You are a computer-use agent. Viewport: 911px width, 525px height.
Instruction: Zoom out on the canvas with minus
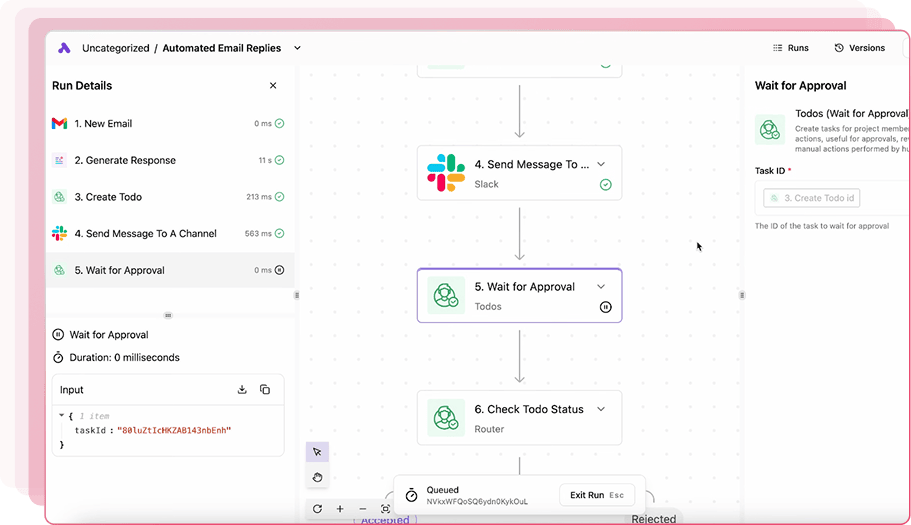coord(363,509)
